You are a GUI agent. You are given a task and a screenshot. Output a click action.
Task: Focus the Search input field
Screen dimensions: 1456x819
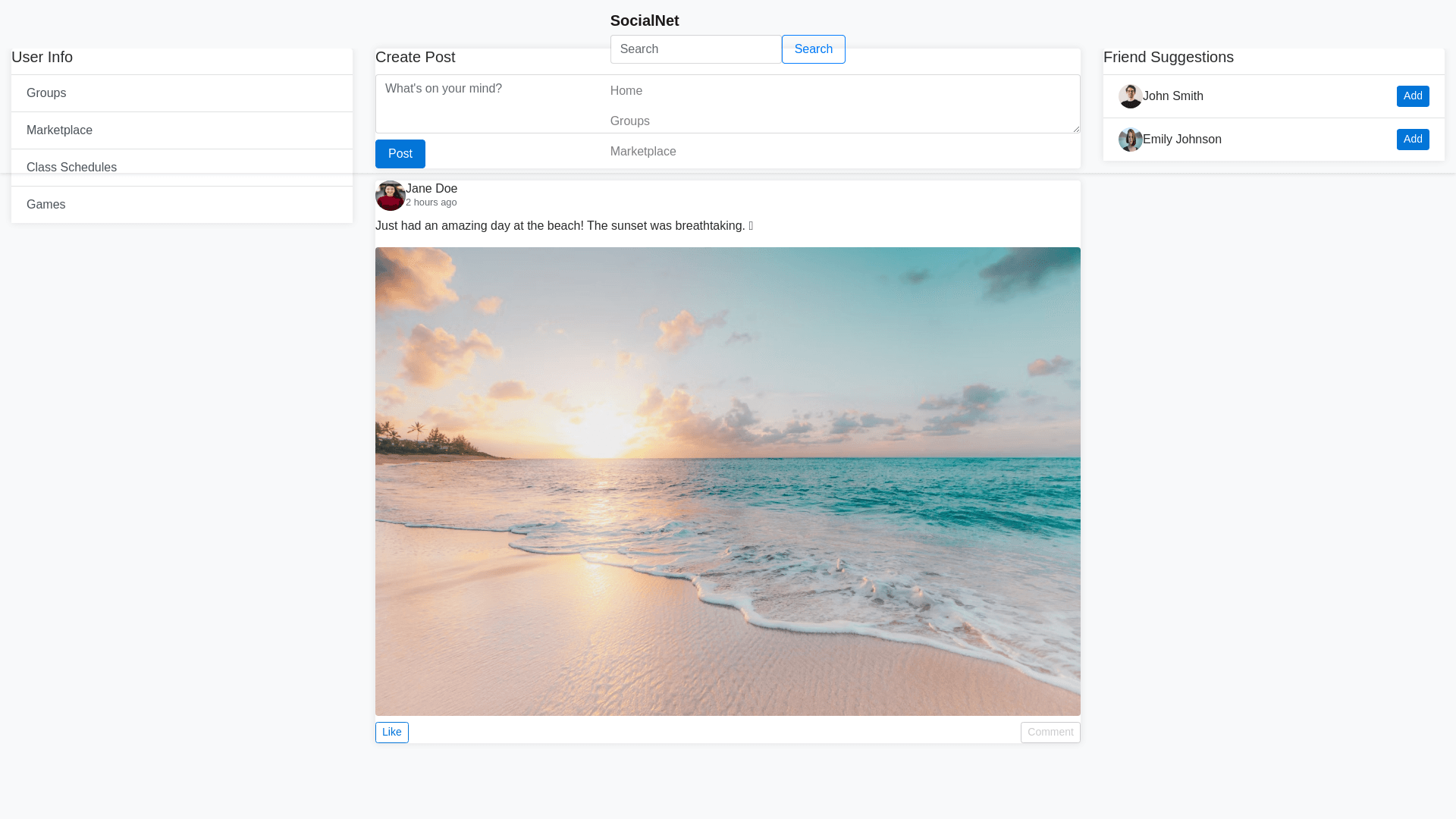(x=695, y=49)
